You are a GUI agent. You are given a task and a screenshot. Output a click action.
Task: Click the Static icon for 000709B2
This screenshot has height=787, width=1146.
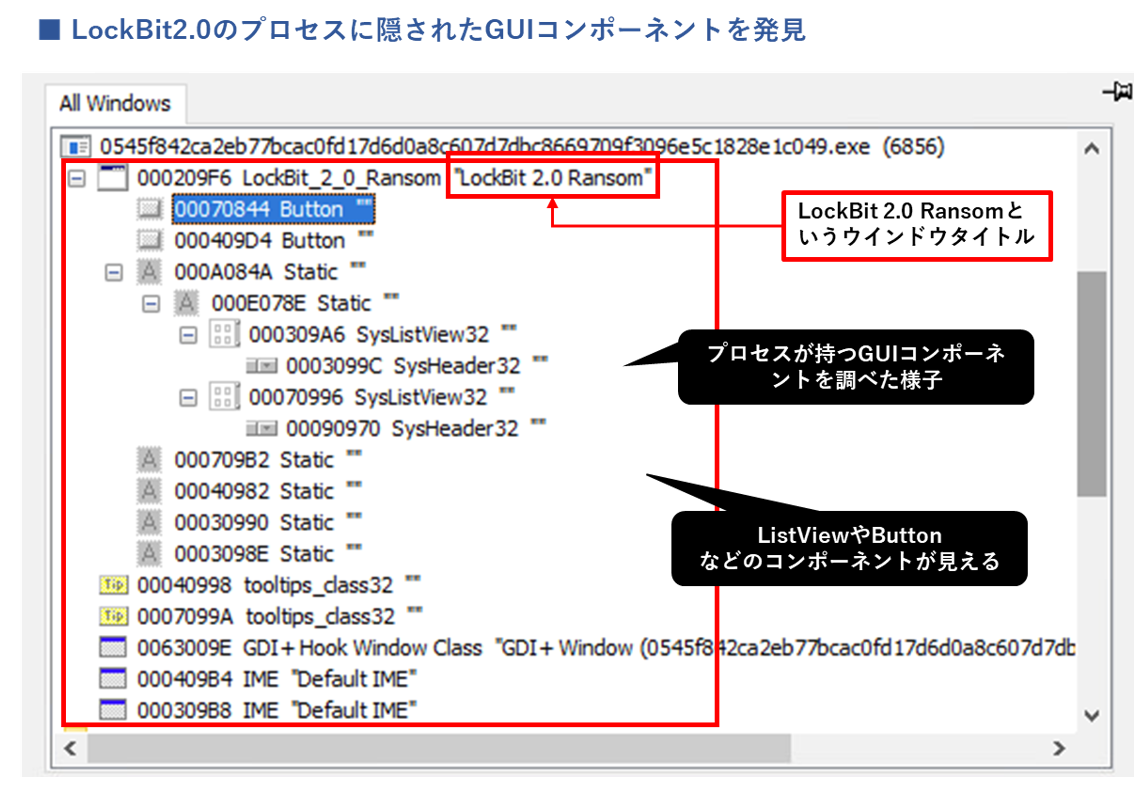click(x=150, y=460)
